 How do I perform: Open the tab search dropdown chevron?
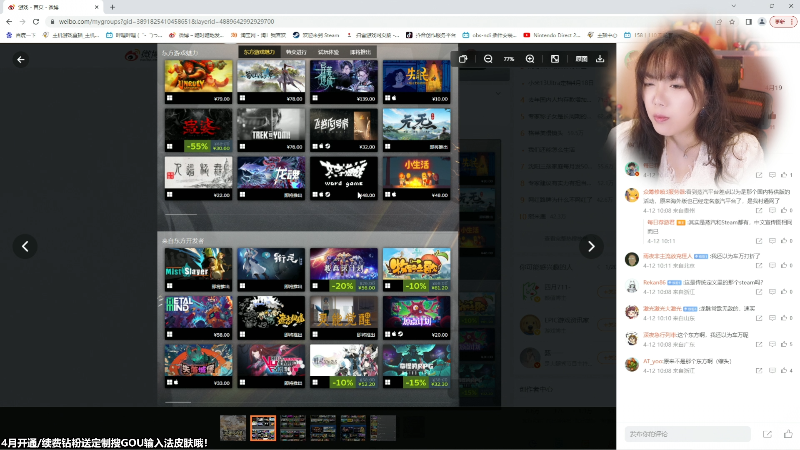734,6
